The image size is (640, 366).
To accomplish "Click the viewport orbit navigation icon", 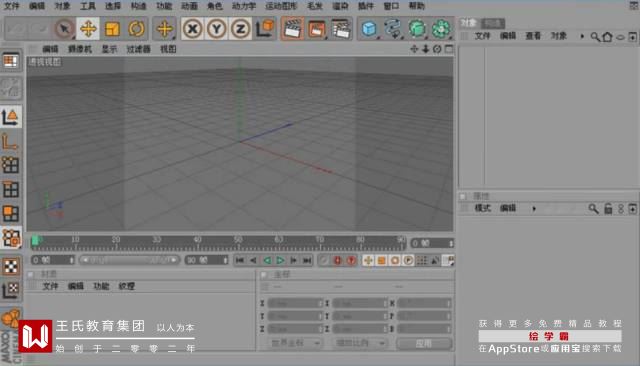I will 437,49.
